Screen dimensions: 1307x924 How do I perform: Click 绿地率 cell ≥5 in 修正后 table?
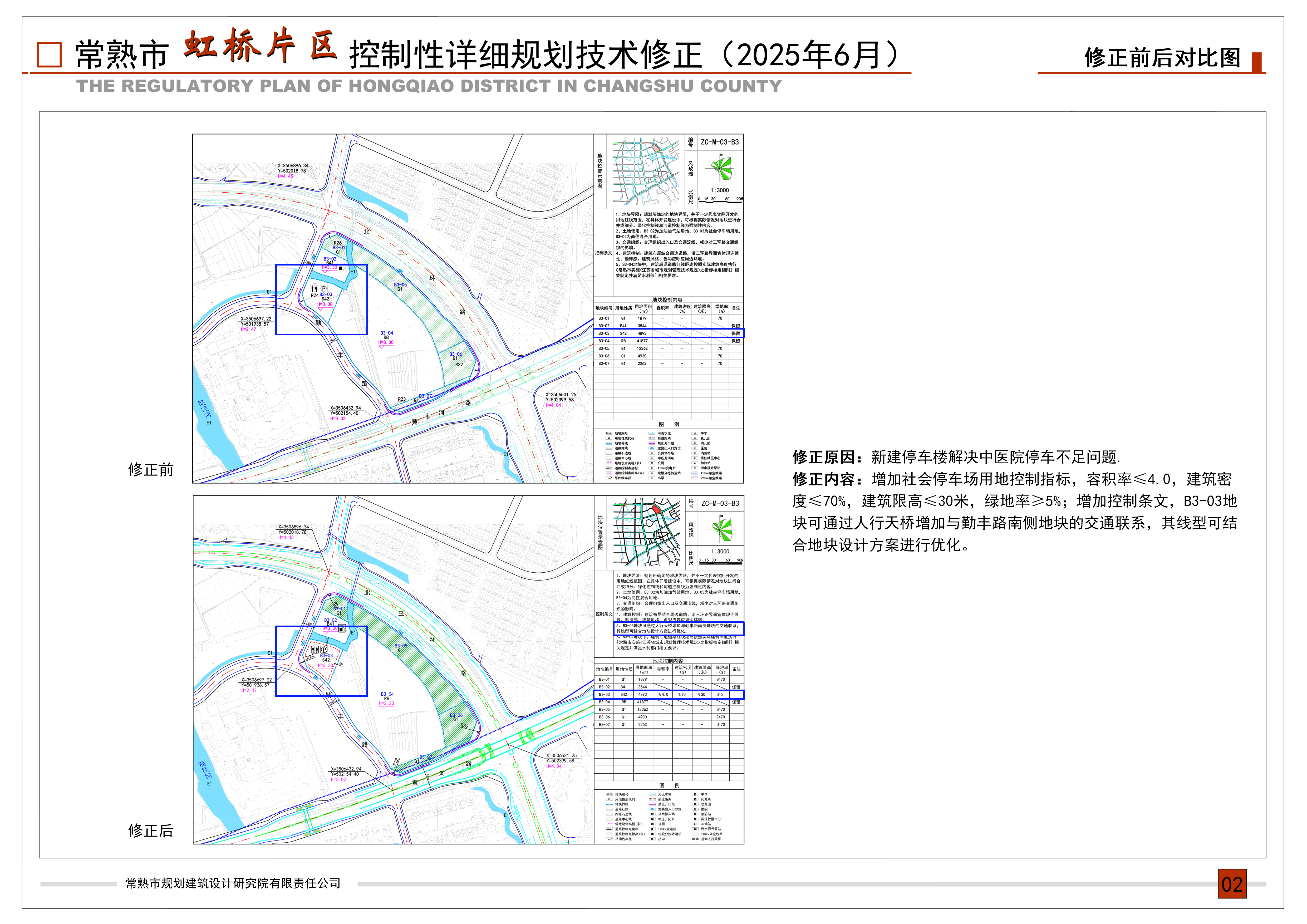coord(720,695)
